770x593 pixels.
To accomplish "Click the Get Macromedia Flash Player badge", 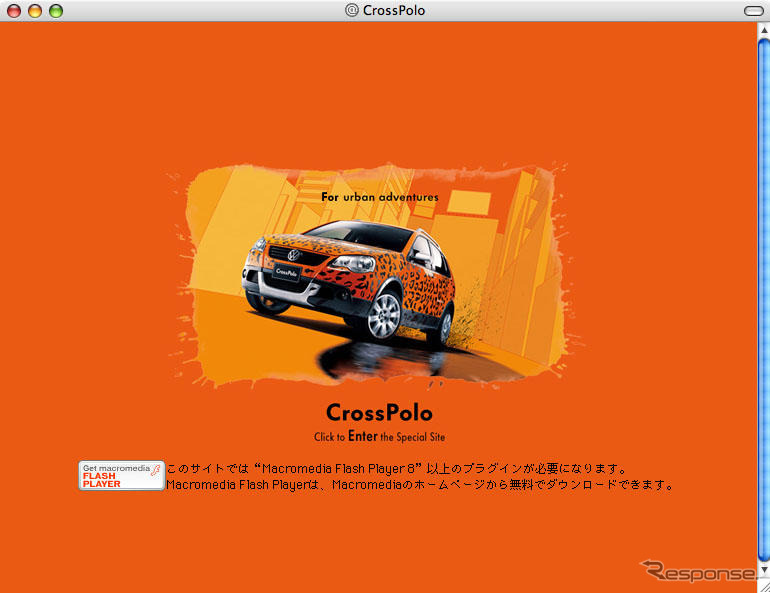I will [121, 475].
